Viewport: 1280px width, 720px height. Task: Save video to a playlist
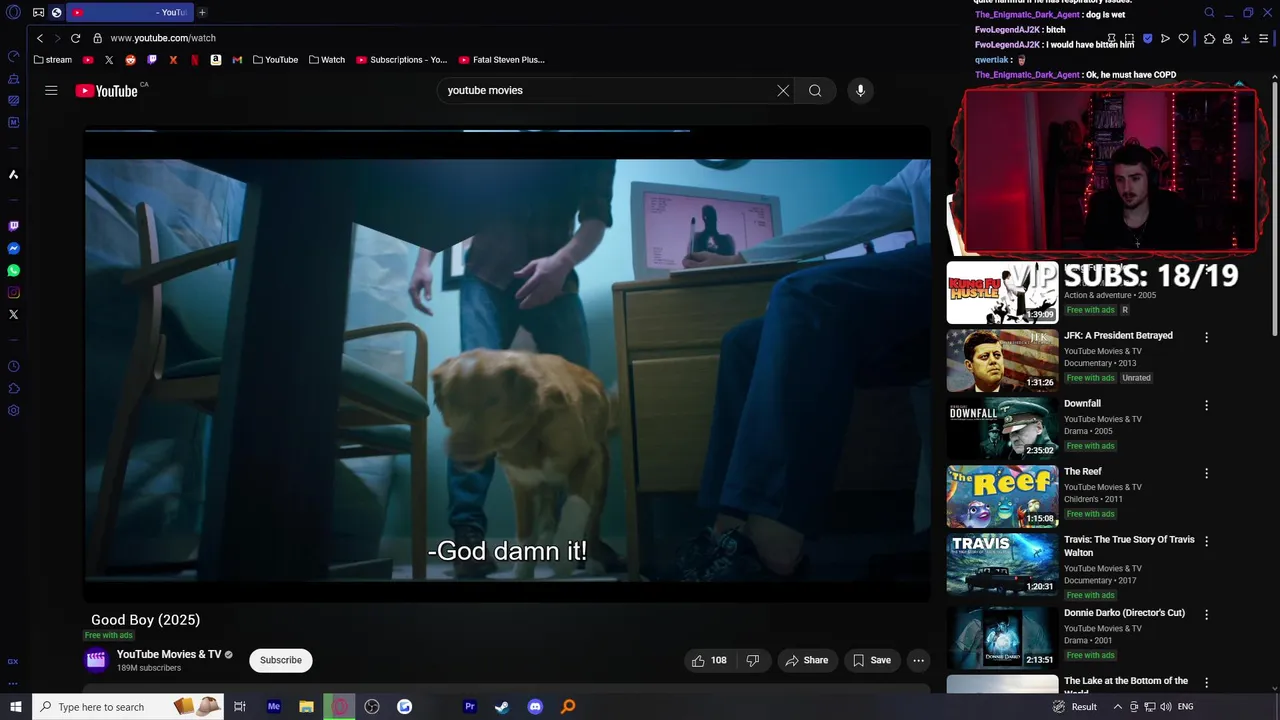point(872,660)
